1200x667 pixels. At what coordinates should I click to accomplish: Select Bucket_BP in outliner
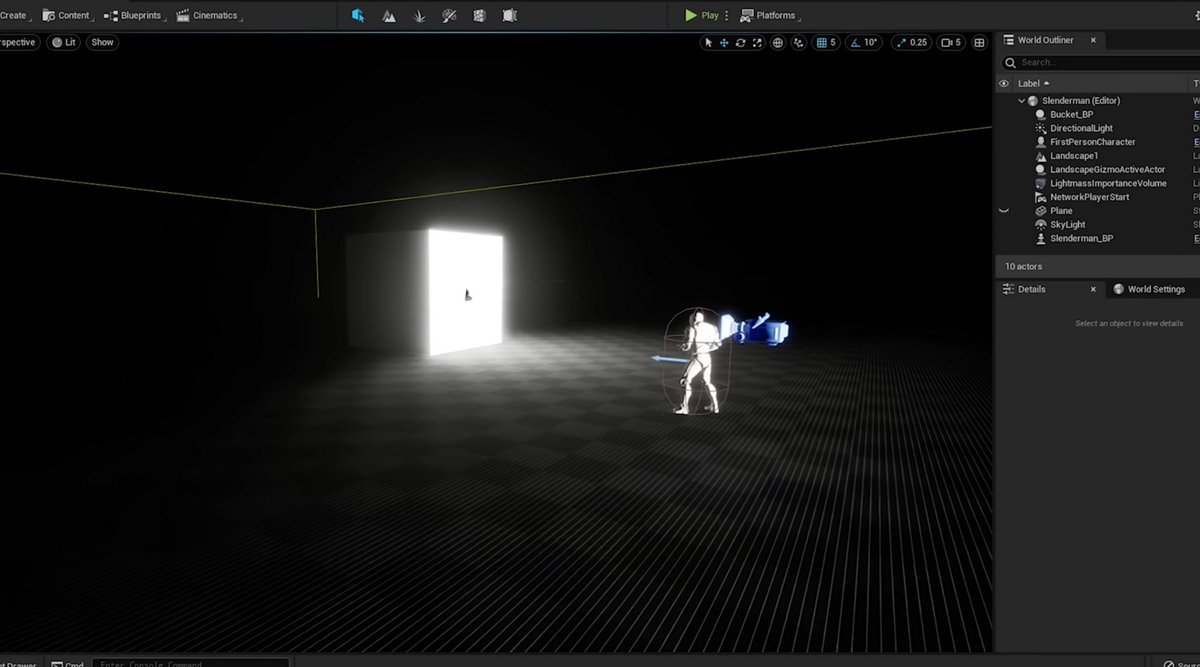point(1071,114)
